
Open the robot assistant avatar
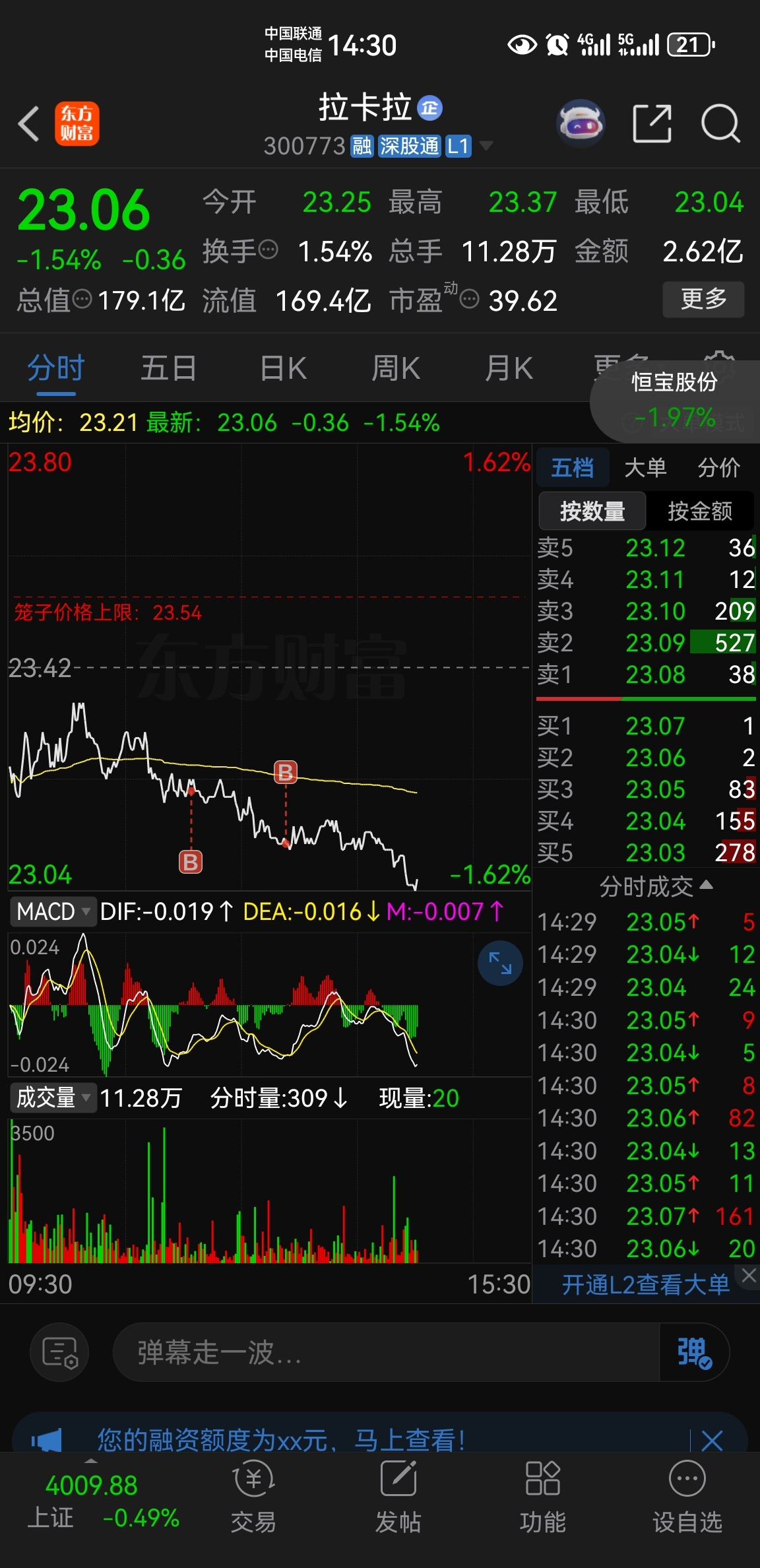point(580,123)
